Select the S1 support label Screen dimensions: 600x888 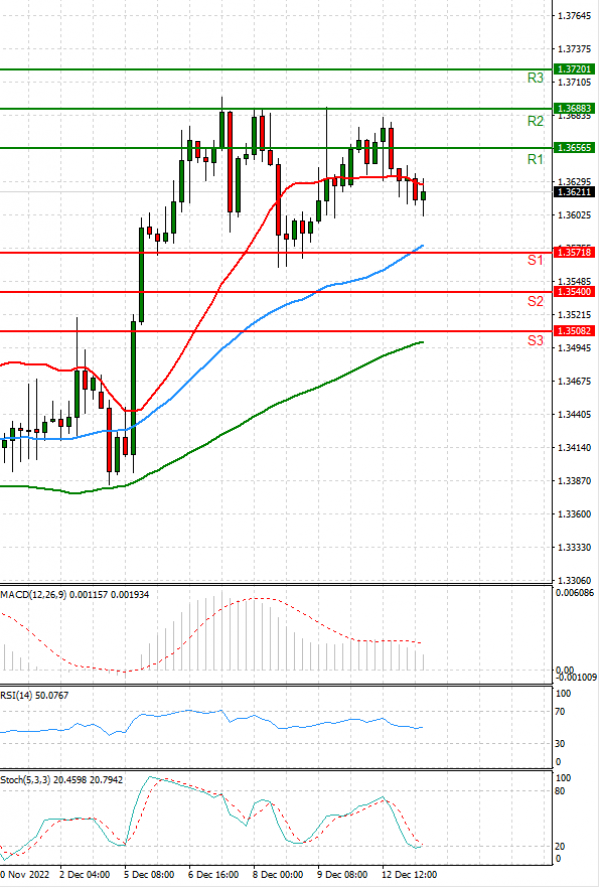535,261
